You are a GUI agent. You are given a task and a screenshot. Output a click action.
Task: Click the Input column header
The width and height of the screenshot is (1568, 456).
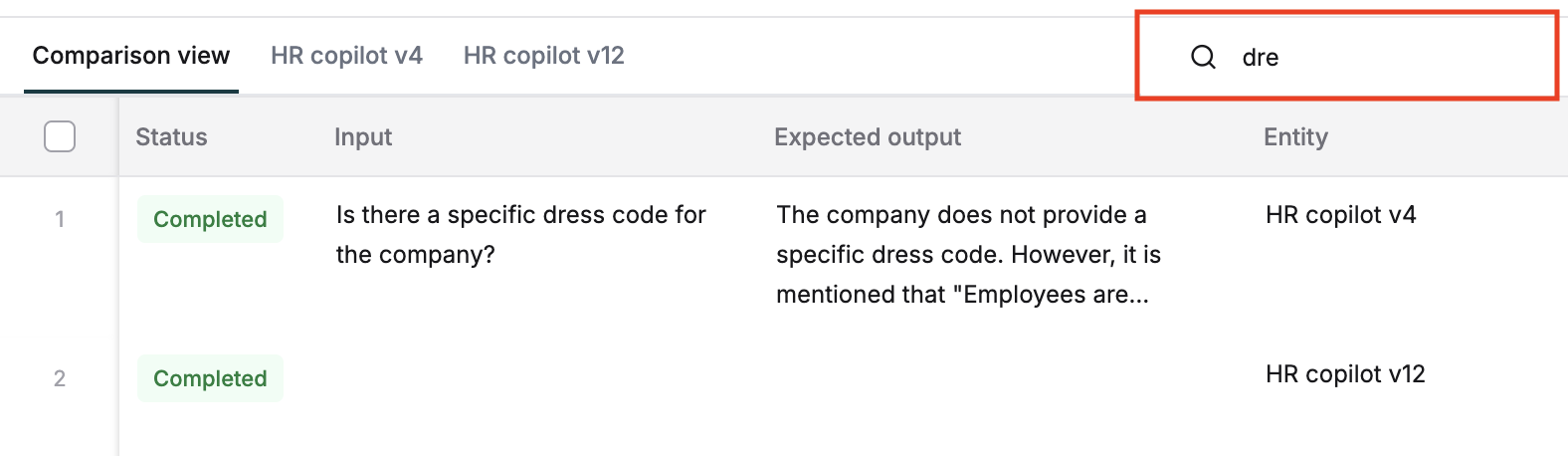coord(363,137)
